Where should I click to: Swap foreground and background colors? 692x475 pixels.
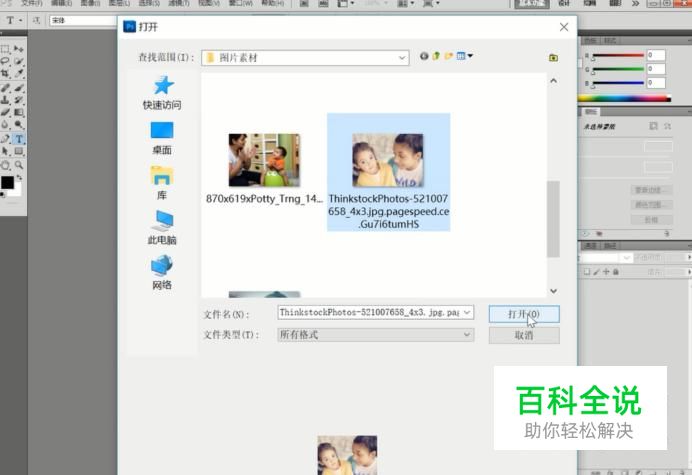(19, 177)
